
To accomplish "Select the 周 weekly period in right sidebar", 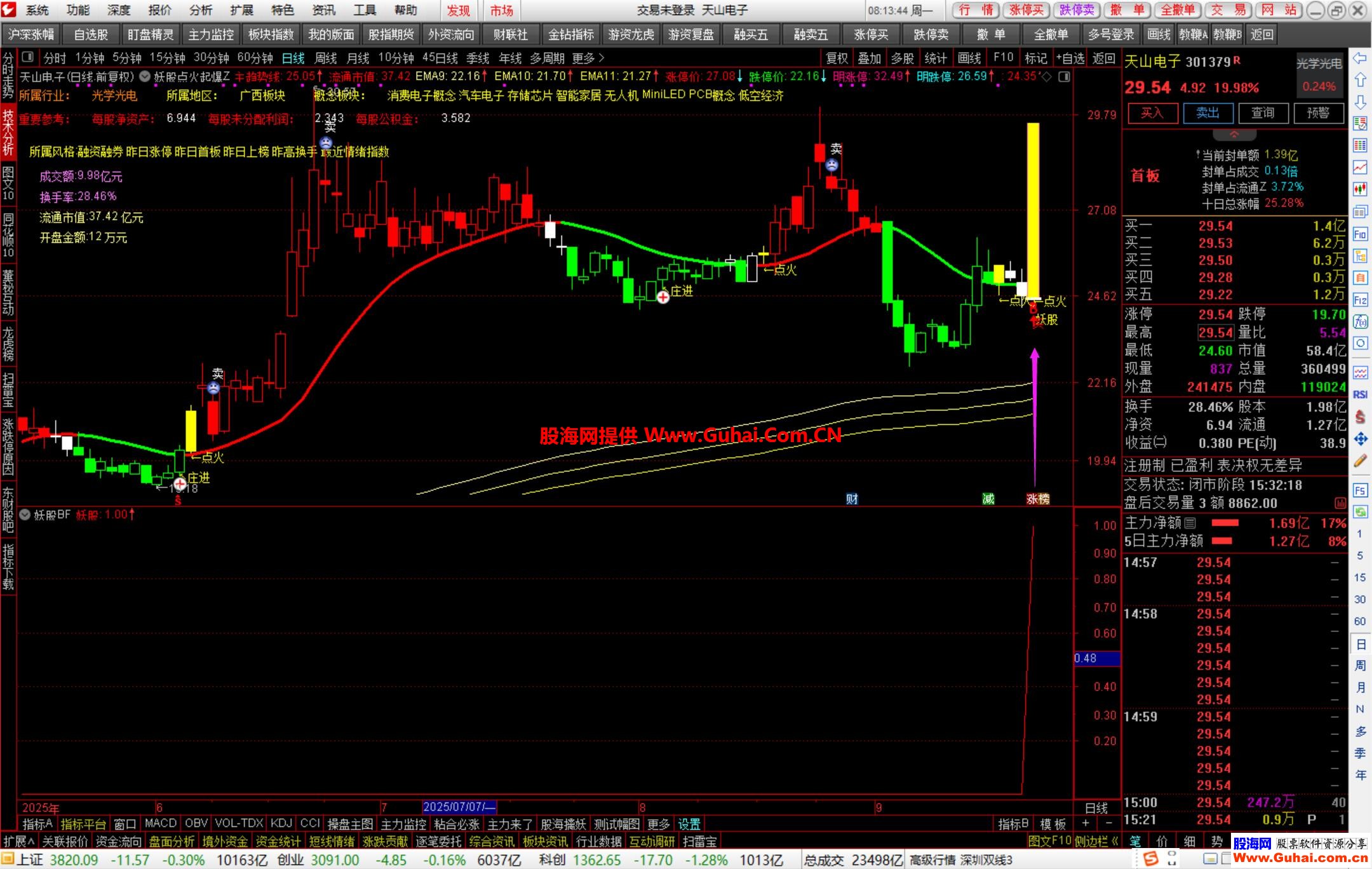I will (1360, 666).
